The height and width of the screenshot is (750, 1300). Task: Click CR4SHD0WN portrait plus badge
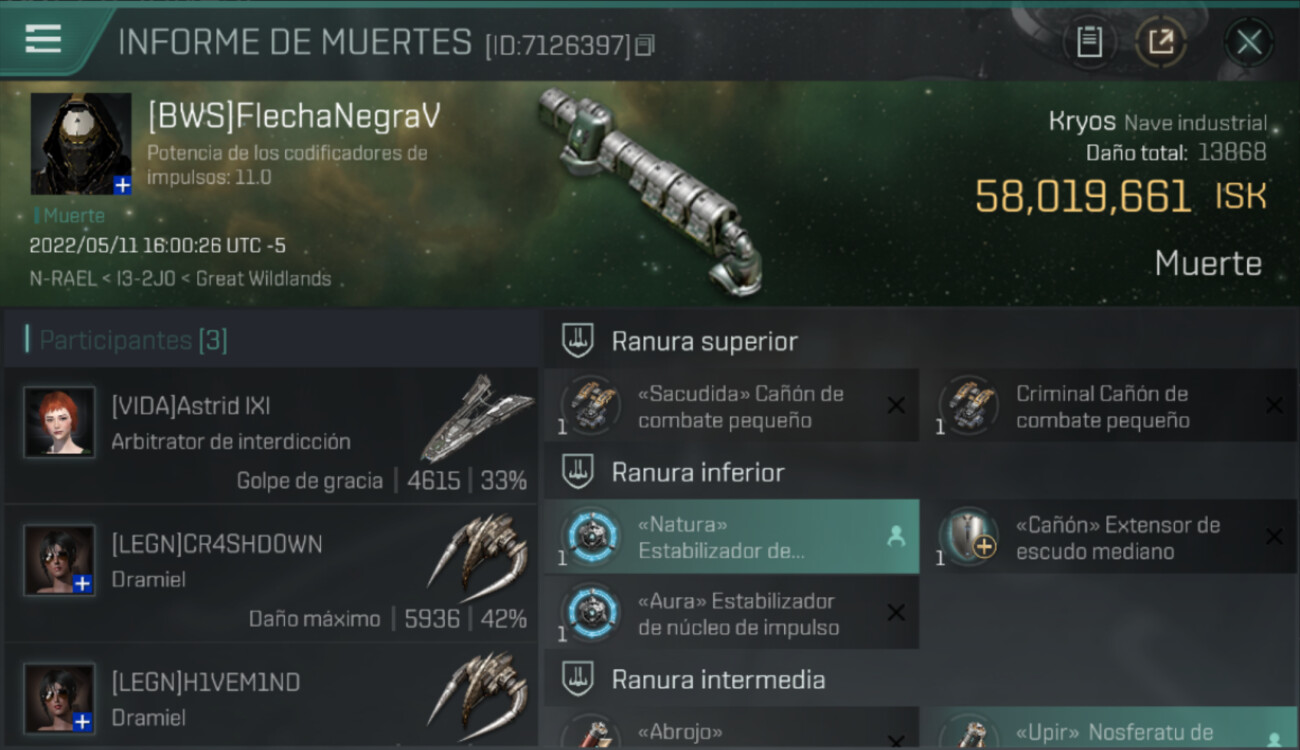point(83,584)
